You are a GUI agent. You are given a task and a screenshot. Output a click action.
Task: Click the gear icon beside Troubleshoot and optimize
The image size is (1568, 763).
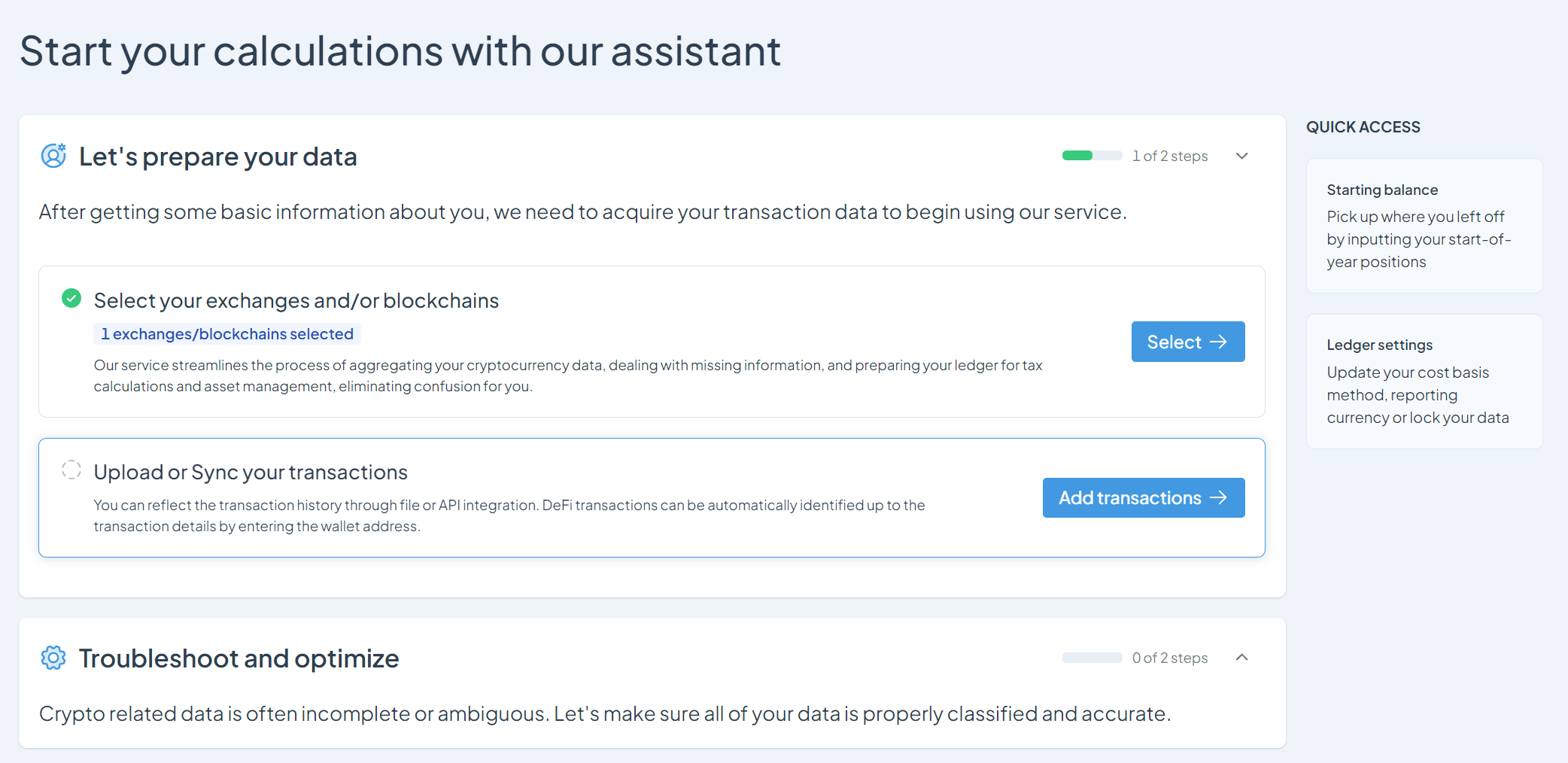click(53, 658)
